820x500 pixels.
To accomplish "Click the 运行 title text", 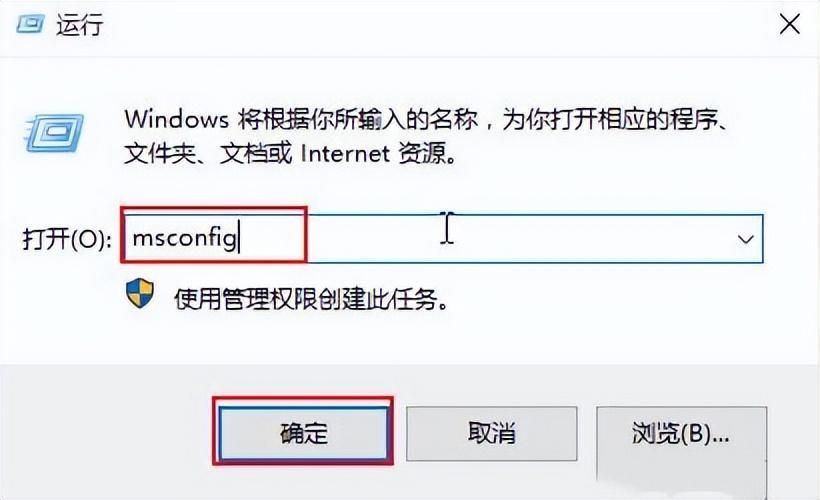I will (79, 25).
